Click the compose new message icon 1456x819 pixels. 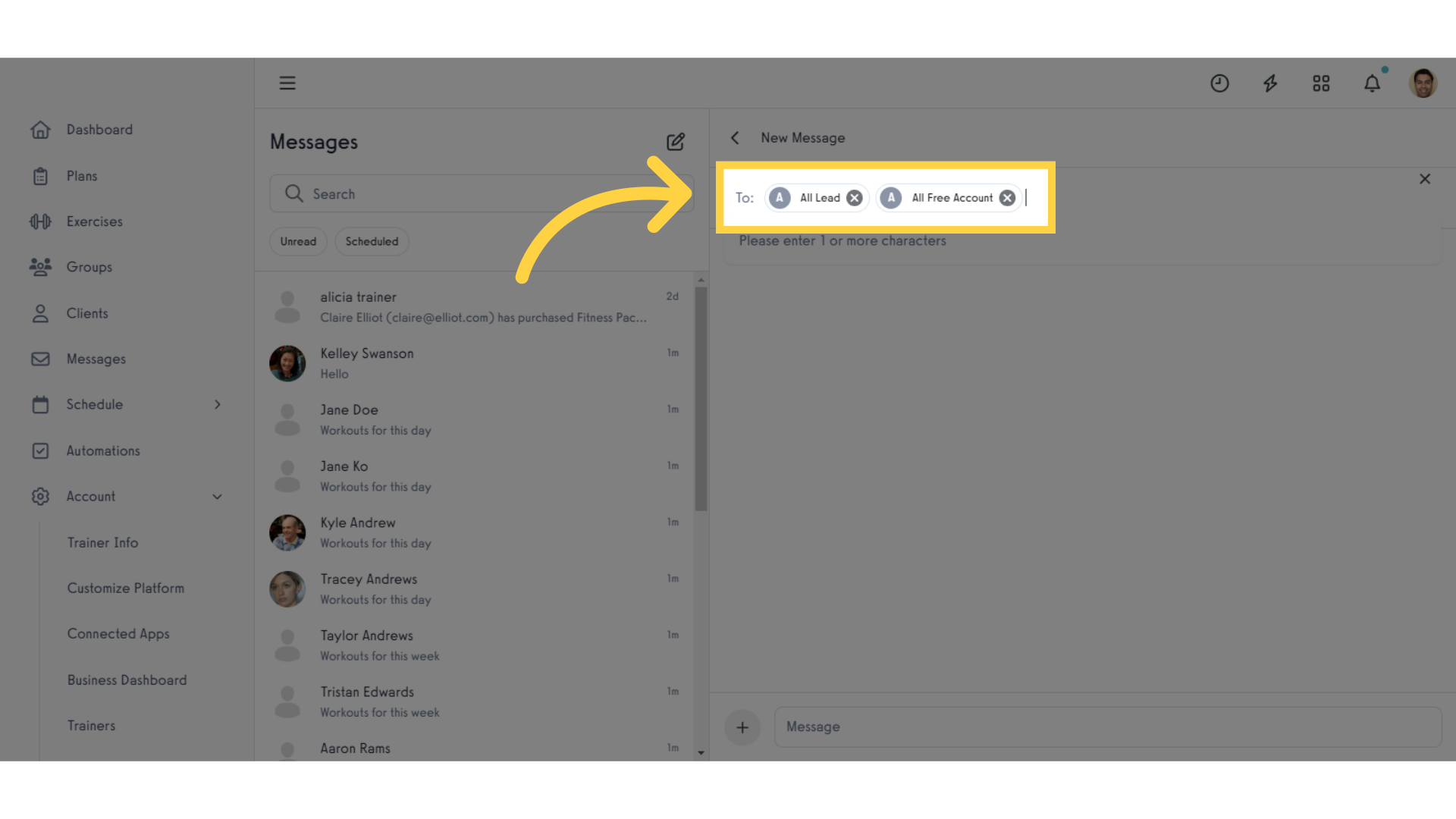[676, 141]
